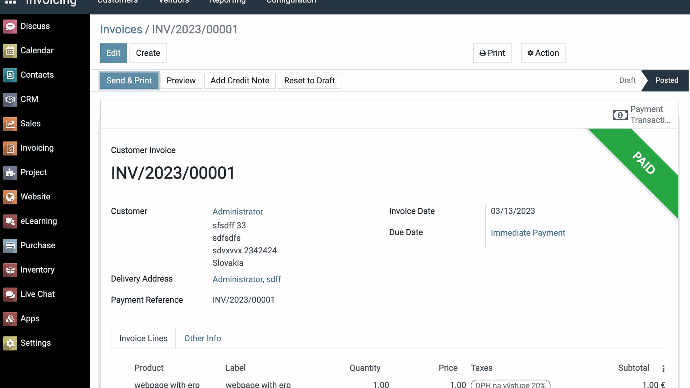Image resolution: width=690 pixels, height=388 pixels.
Task: Open Customers menu in top bar
Action: tap(117, 2)
